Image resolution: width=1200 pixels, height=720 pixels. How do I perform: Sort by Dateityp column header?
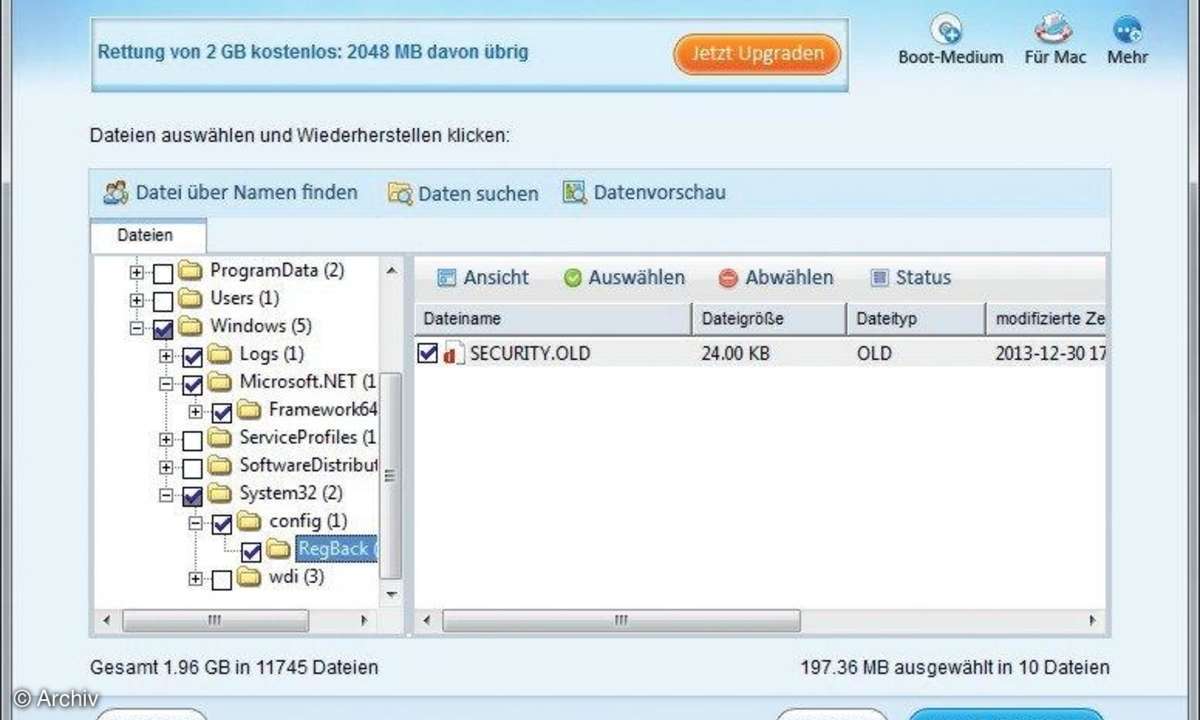pyautogui.click(x=916, y=319)
